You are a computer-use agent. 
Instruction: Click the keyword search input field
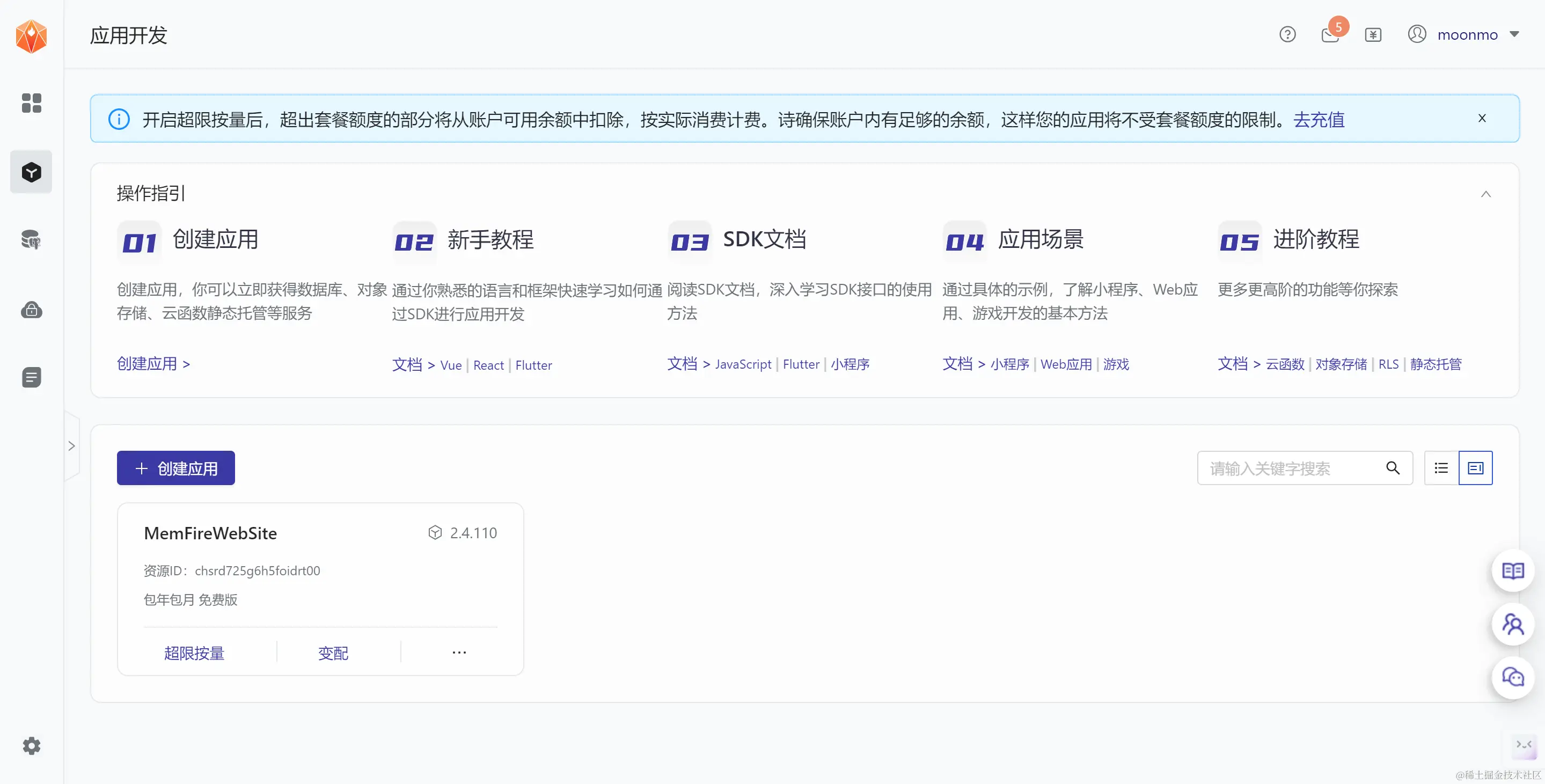(1290, 468)
